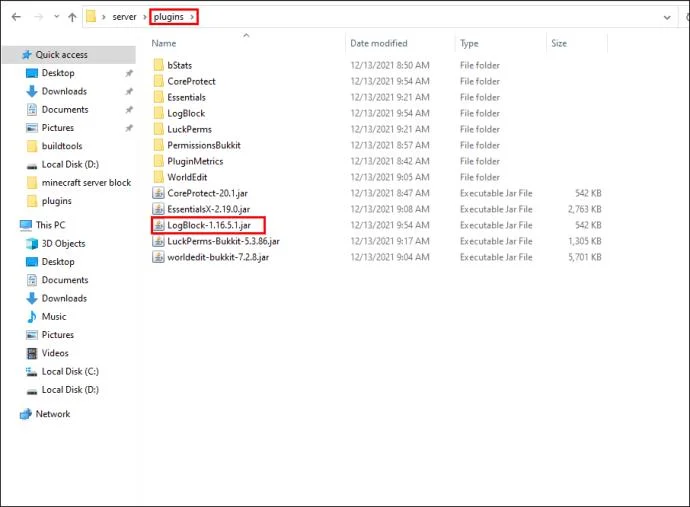The image size is (690, 507).
Task: Click the '2,763 KB' size value
Action: [584, 209]
